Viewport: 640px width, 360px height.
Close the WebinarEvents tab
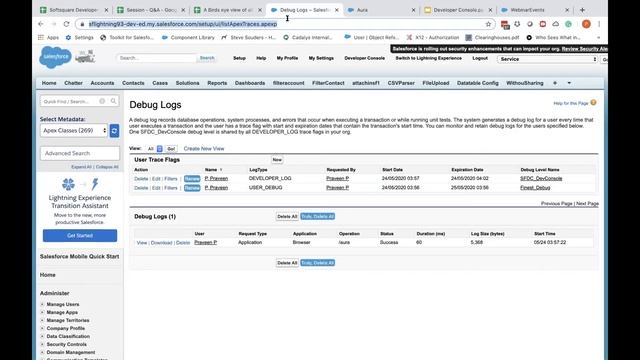pyautogui.click(x=567, y=10)
